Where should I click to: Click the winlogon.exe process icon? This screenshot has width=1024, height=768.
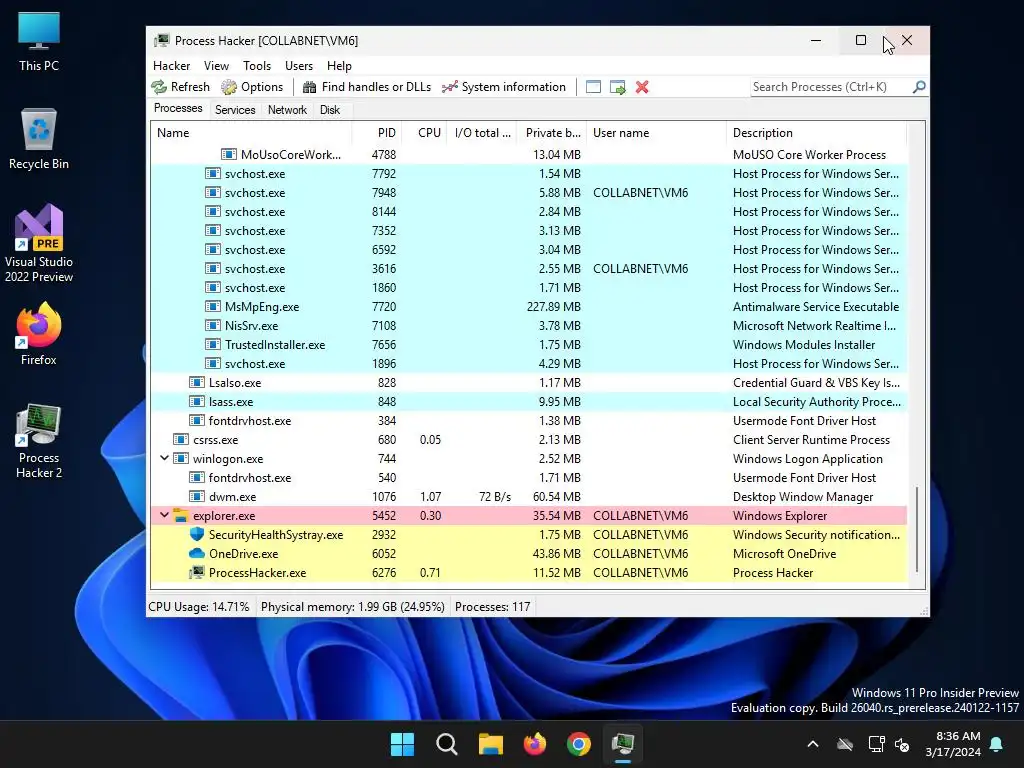tap(181, 458)
